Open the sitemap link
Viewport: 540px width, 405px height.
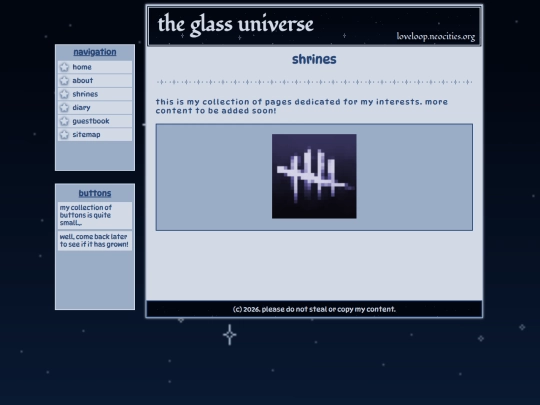click(x=86, y=135)
